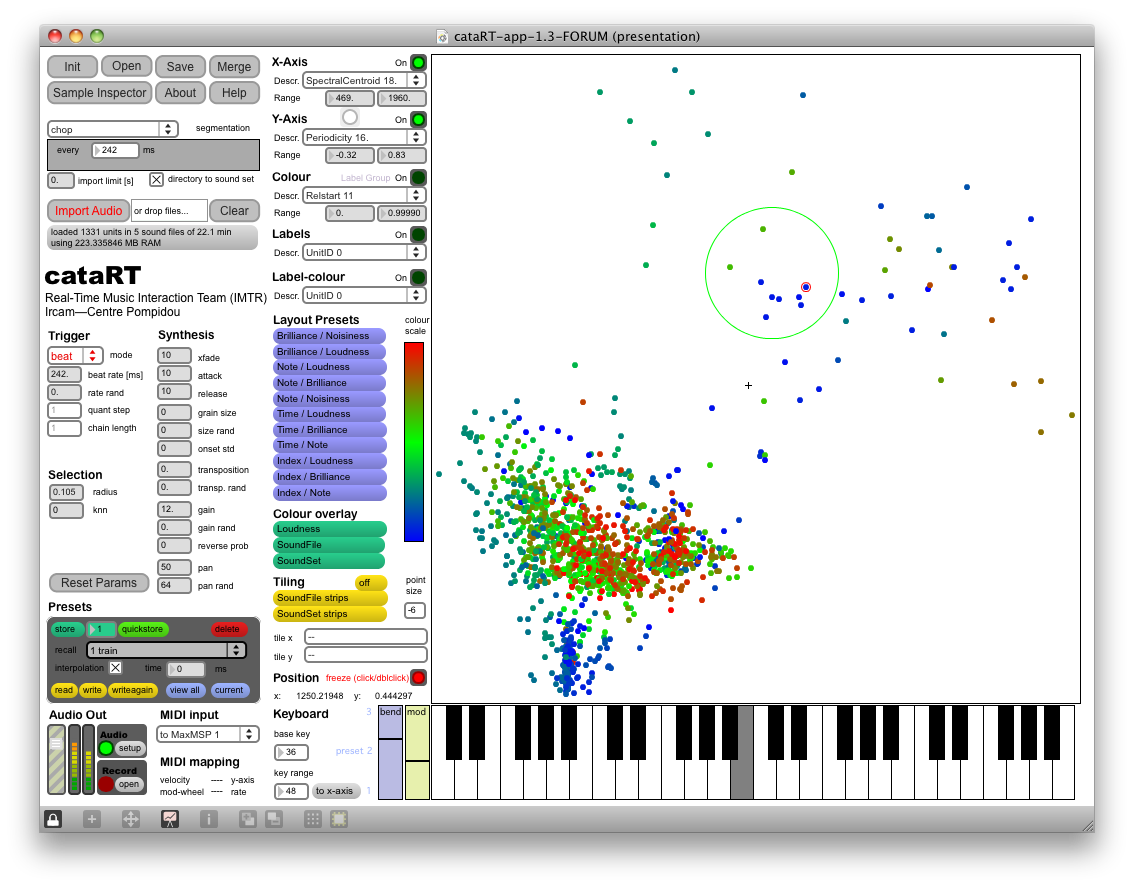Open the Label-colour UnitID dropdown

click(364, 295)
